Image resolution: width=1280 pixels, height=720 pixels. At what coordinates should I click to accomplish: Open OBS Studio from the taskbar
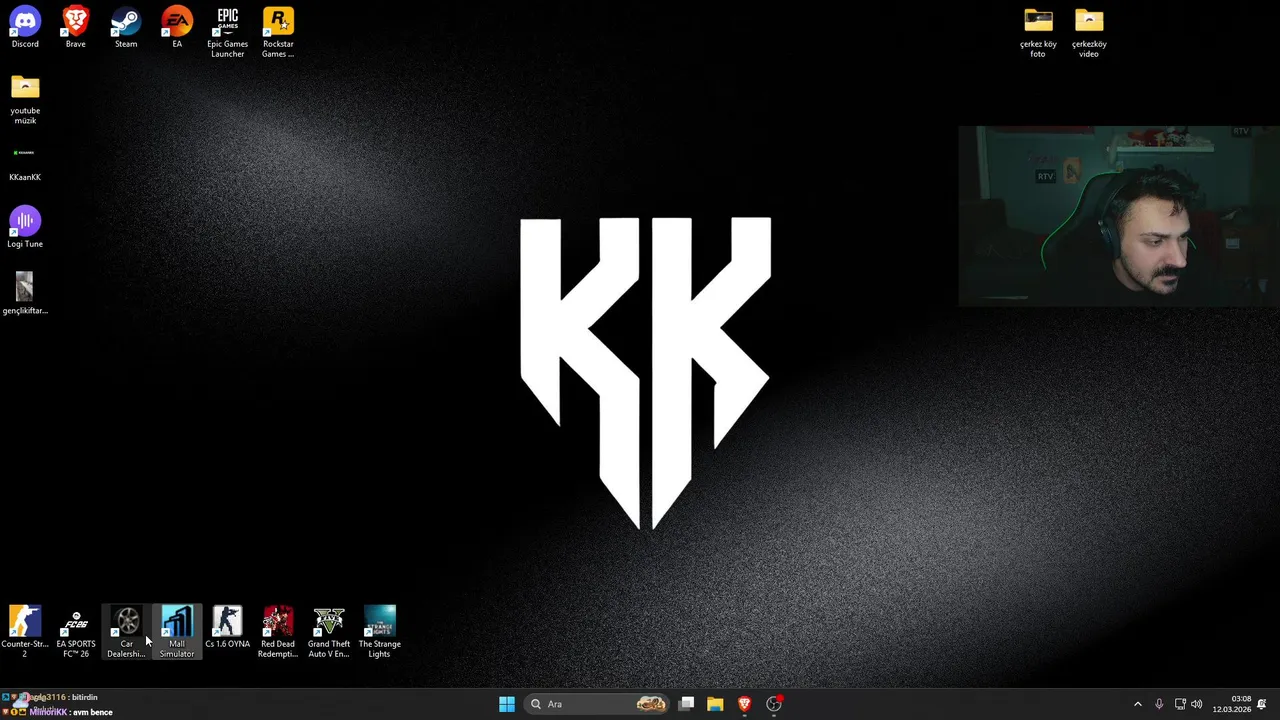coord(774,704)
